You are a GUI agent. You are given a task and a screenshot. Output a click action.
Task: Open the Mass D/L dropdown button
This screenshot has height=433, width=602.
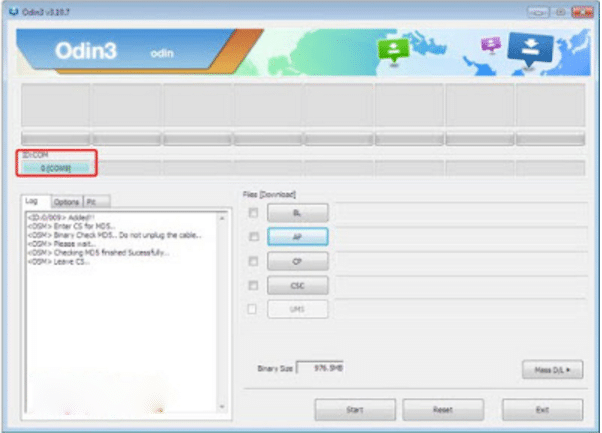pyautogui.click(x=552, y=370)
